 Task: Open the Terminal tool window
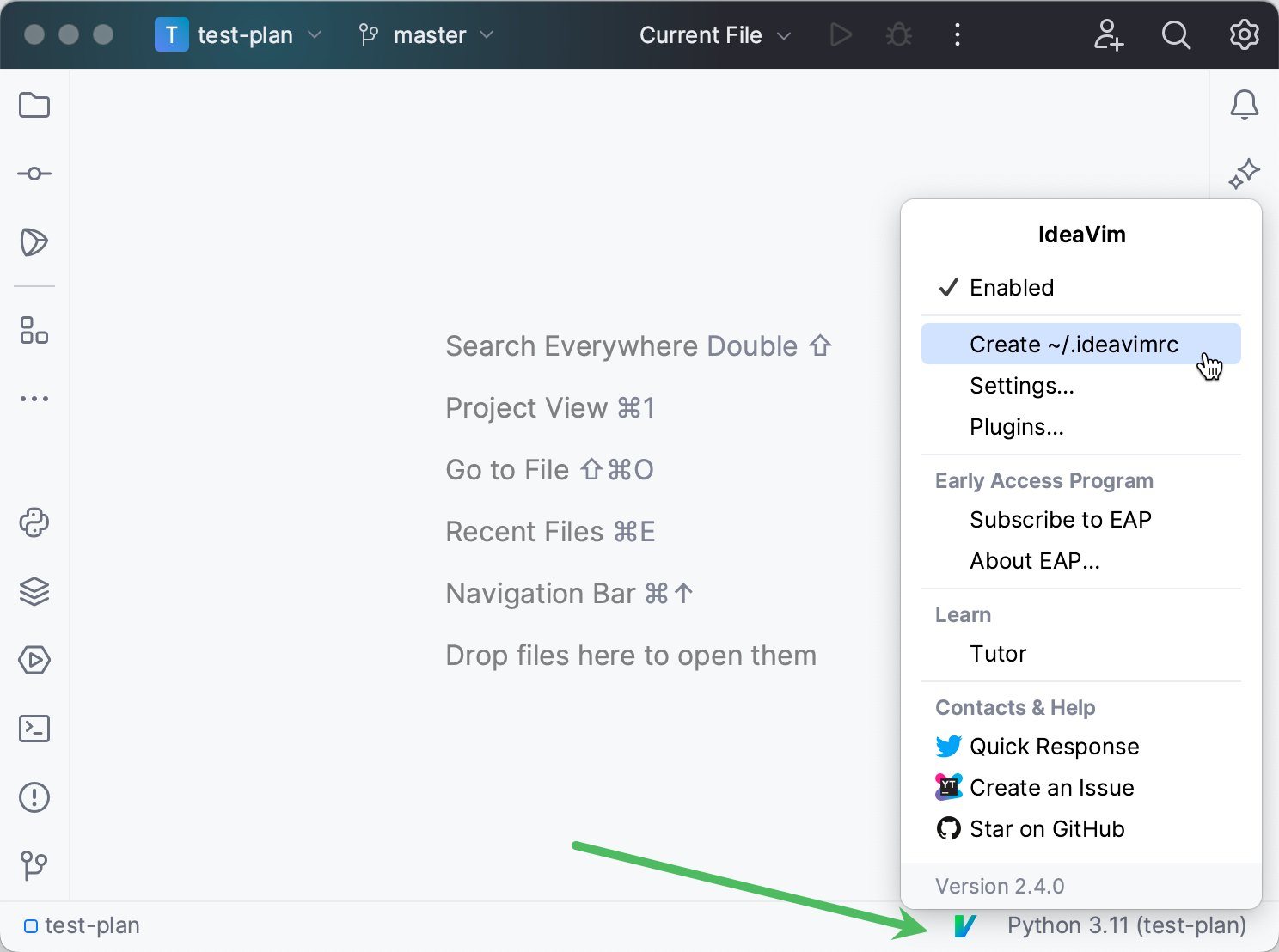[34, 729]
